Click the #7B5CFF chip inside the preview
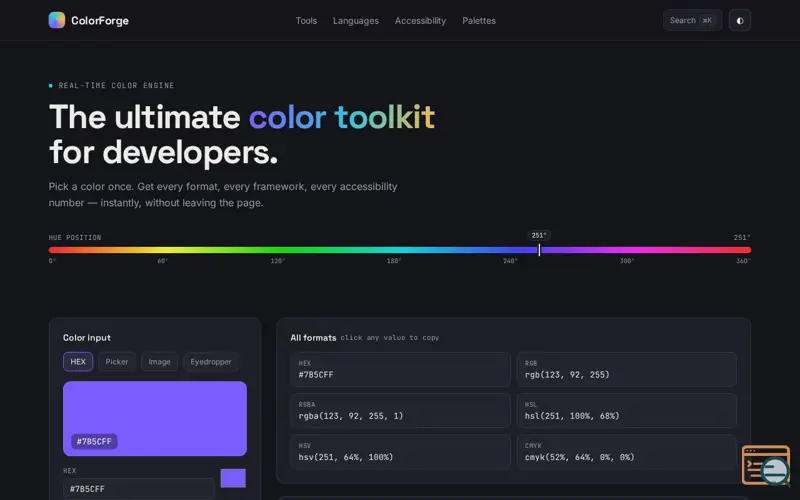800x500 pixels. pos(94,441)
